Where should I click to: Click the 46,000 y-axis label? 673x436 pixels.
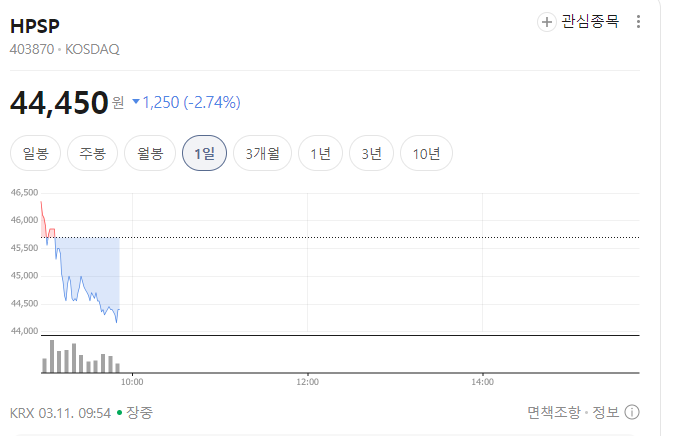point(24,220)
